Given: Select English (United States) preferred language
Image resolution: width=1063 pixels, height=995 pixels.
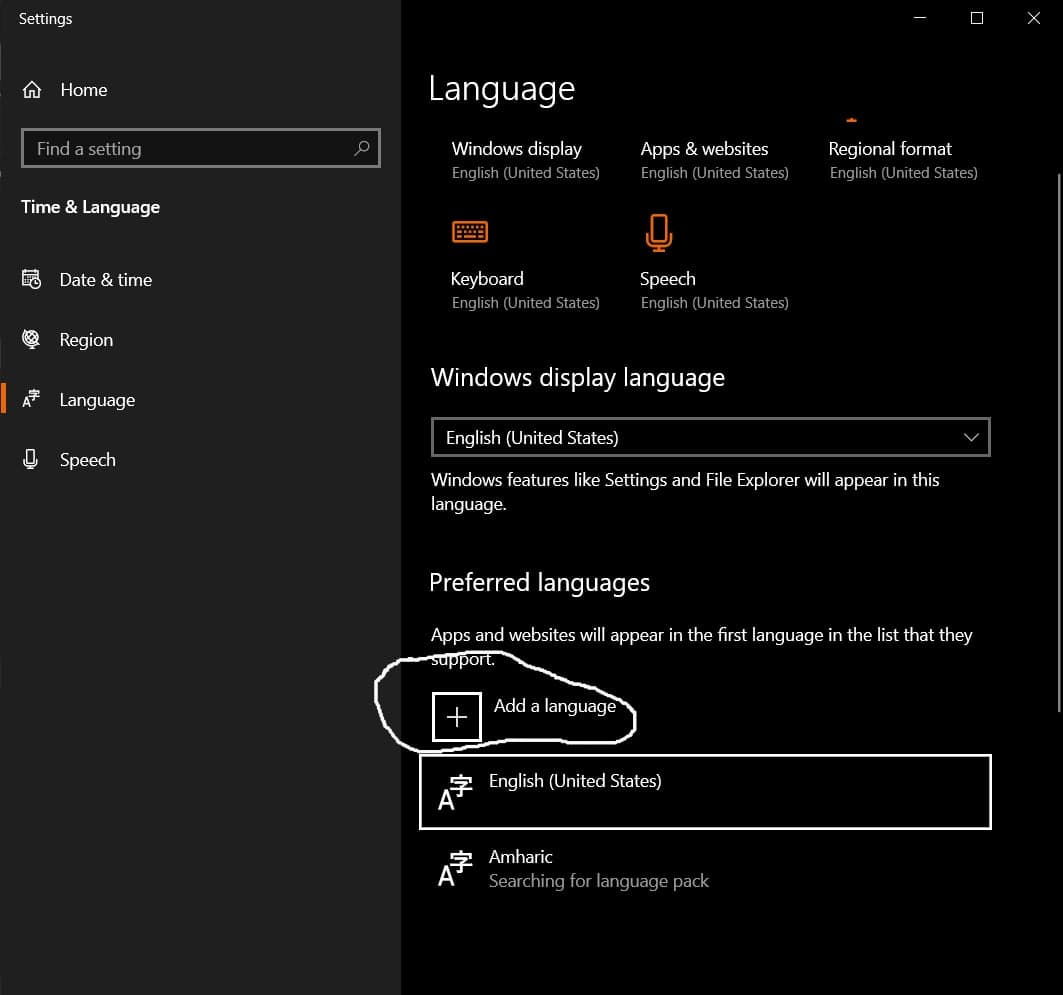Looking at the screenshot, I should tap(705, 792).
